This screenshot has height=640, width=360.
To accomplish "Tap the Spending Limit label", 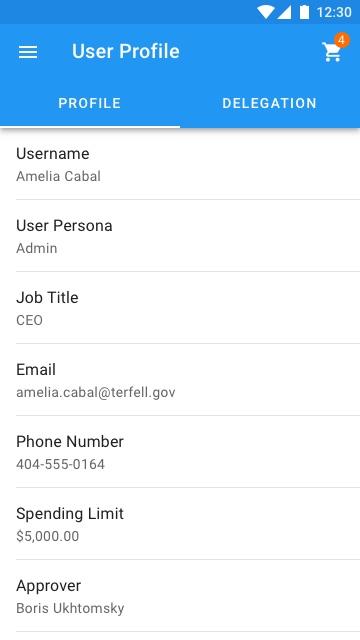I will pyautogui.click(x=70, y=514).
